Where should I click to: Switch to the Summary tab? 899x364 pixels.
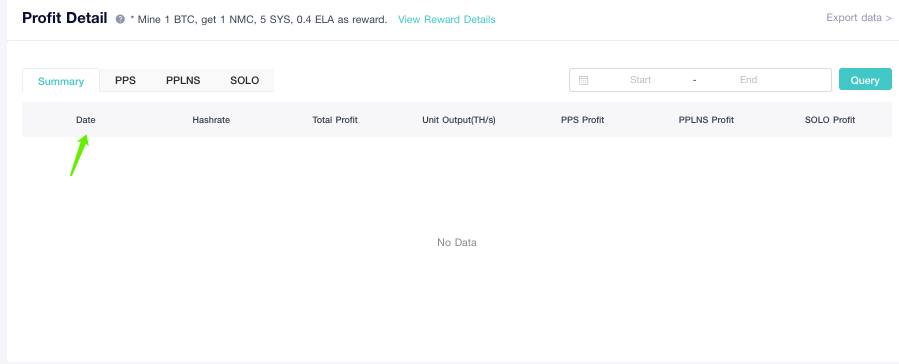(61, 81)
